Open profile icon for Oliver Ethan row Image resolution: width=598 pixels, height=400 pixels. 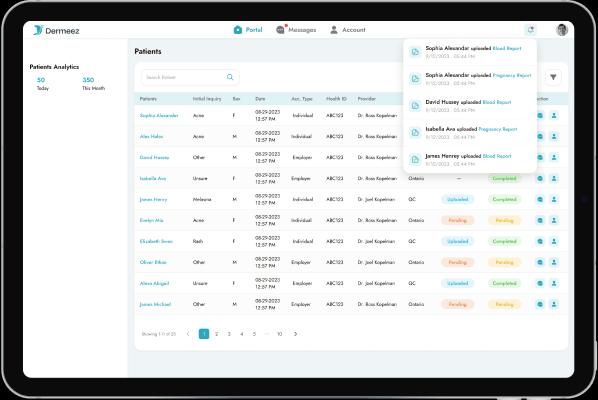(554, 262)
